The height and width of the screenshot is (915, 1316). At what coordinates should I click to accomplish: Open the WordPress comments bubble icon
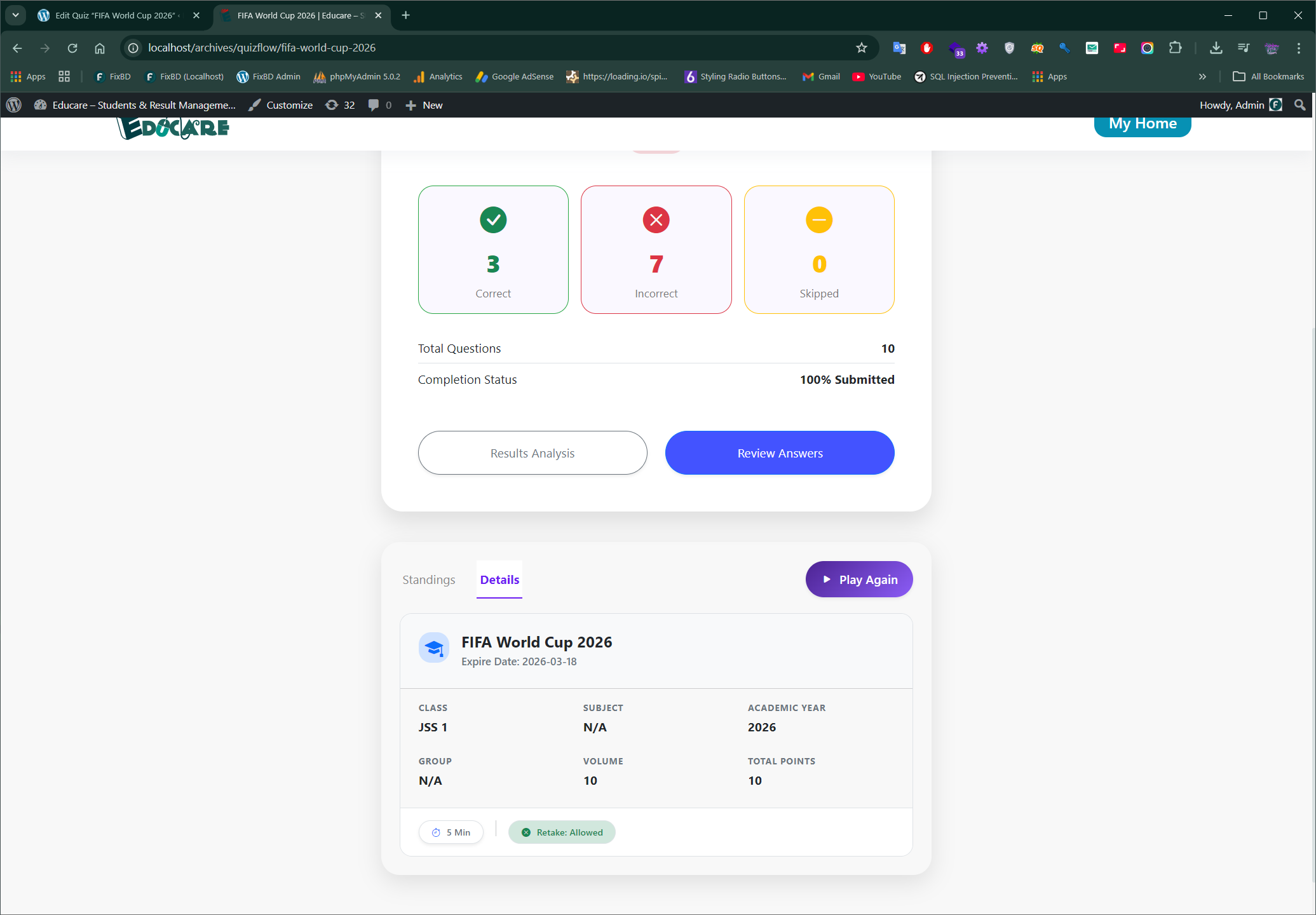374,105
